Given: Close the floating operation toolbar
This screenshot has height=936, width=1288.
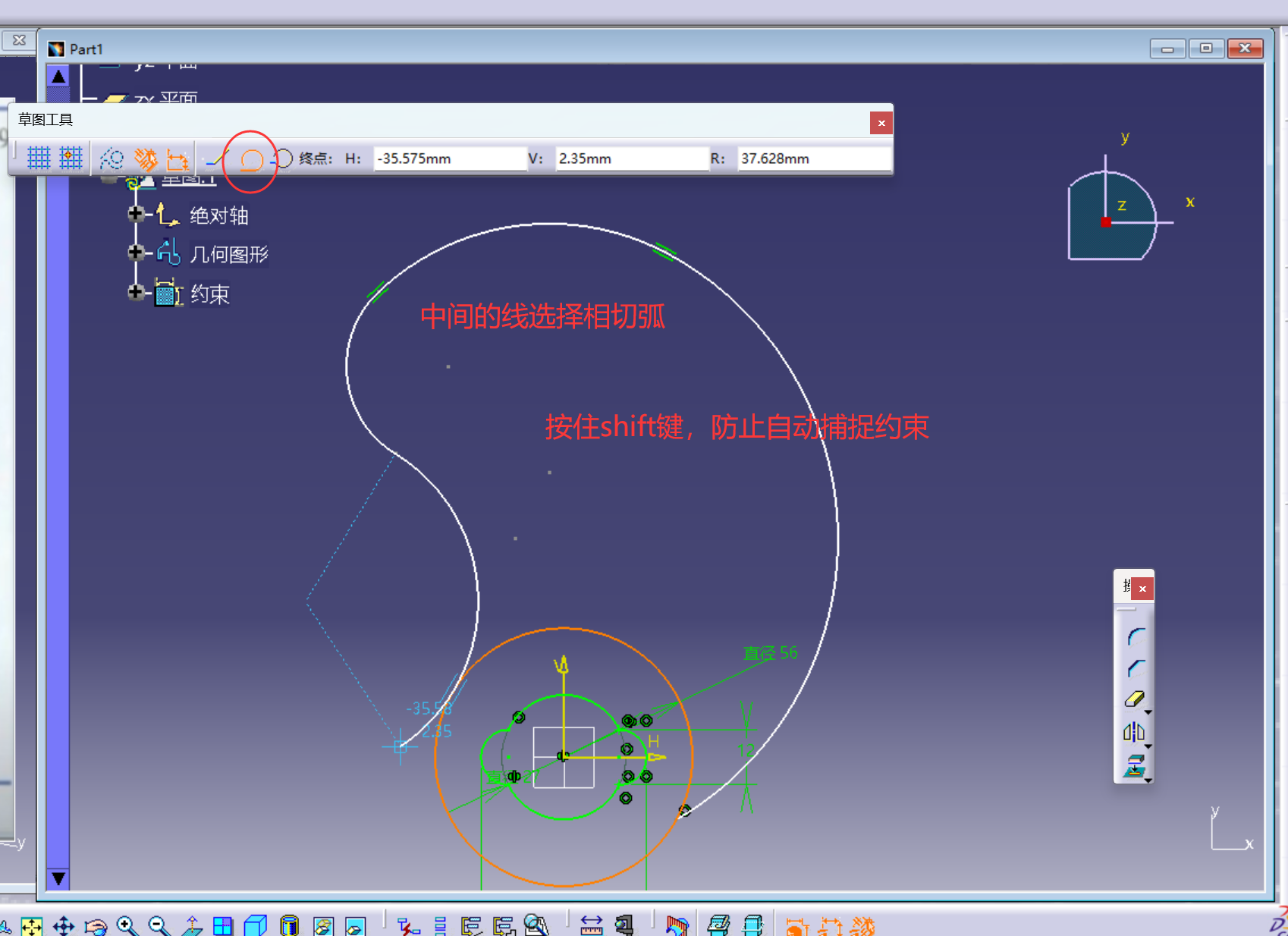Looking at the screenshot, I should point(1142,589).
